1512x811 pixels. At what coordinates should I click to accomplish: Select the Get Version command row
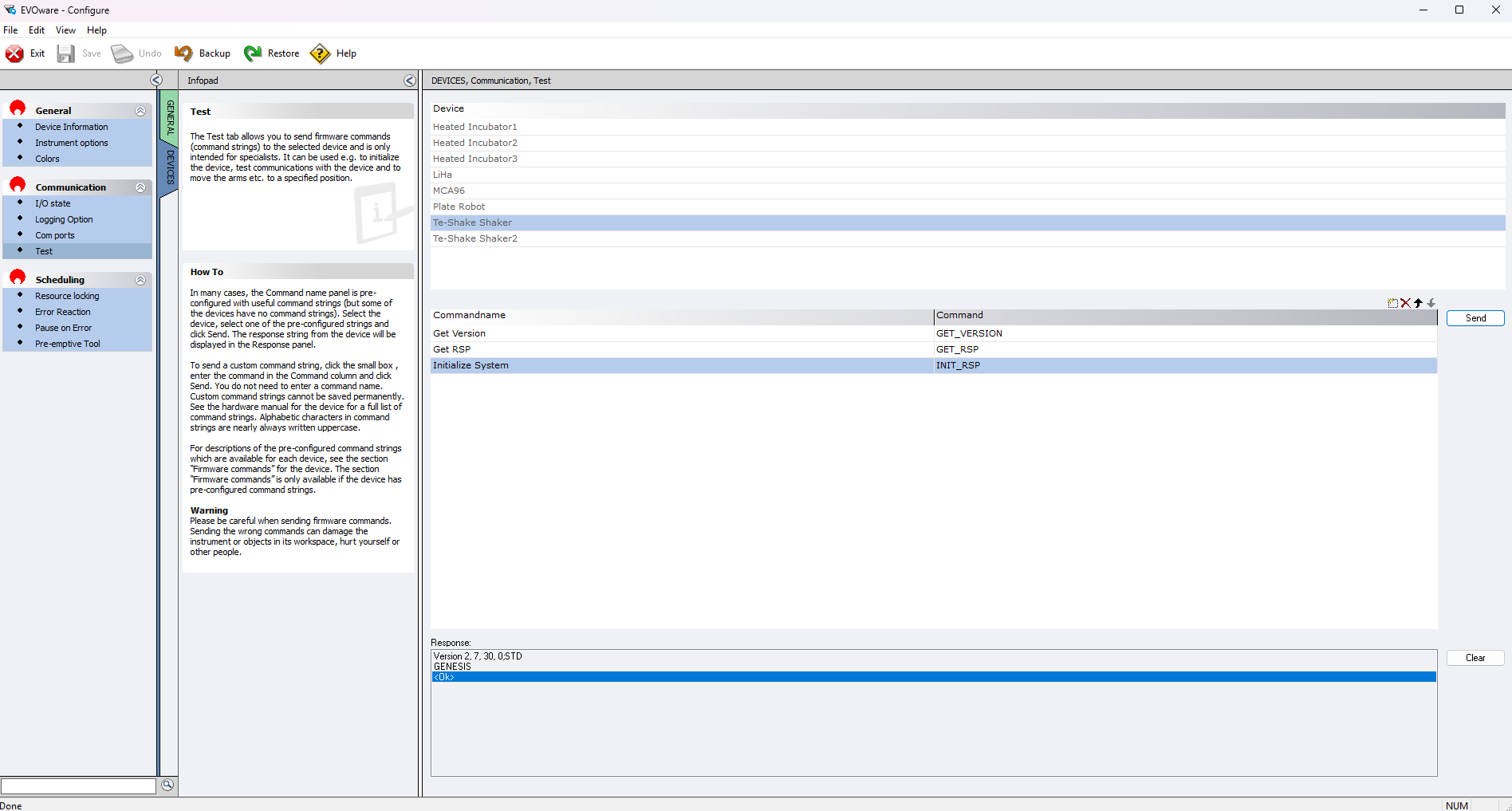coord(934,333)
